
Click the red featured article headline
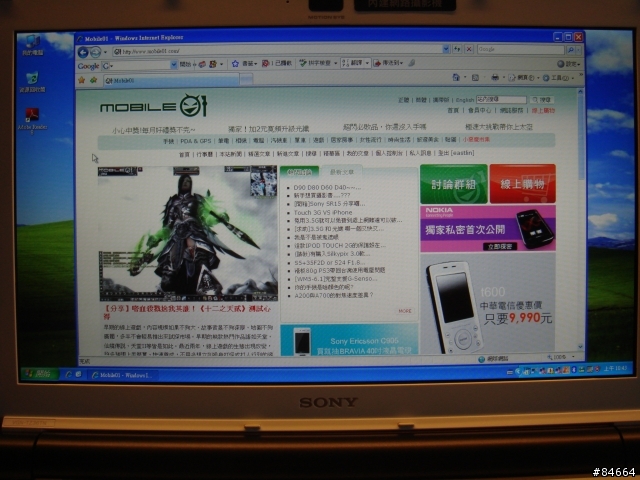click(187, 312)
